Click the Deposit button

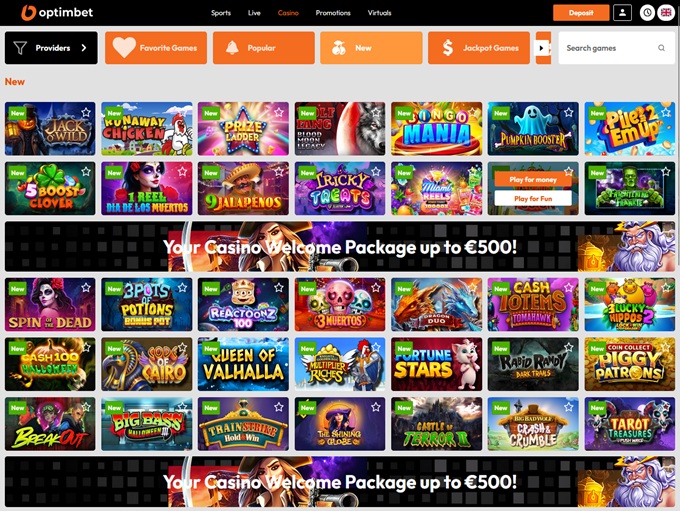coord(581,13)
